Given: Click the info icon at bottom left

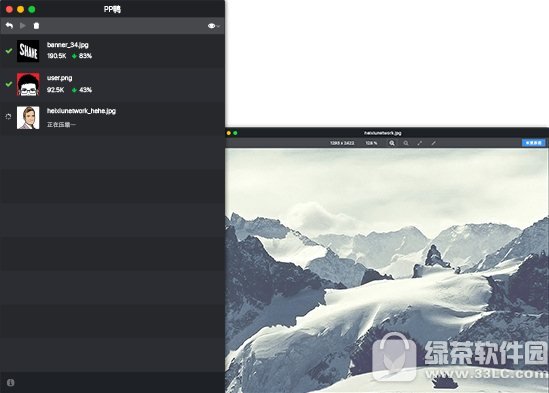Looking at the screenshot, I should [11, 382].
